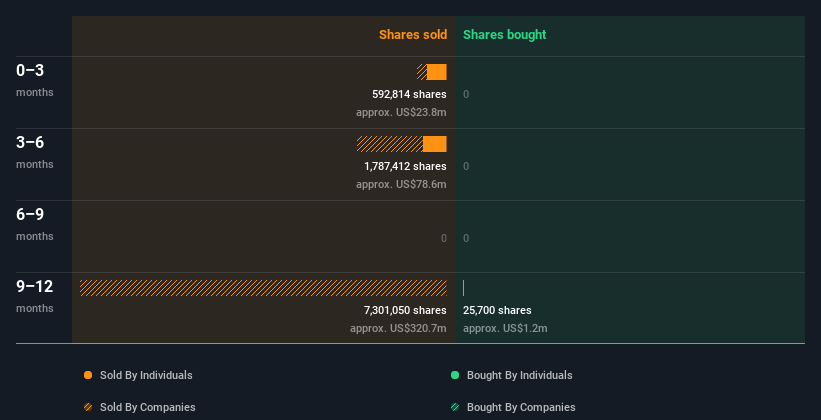This screenshot has height=420, width=821.
Task: Click the solid orange bar in 3–6 months
Action: (x=435, y=144)
